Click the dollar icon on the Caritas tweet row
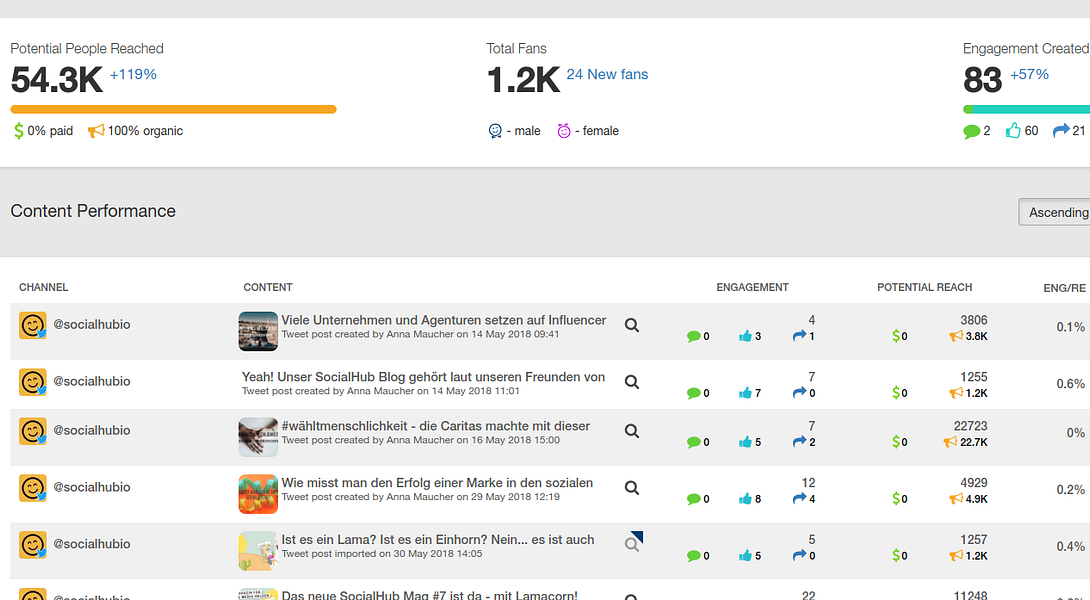 (x=896, y=441)
